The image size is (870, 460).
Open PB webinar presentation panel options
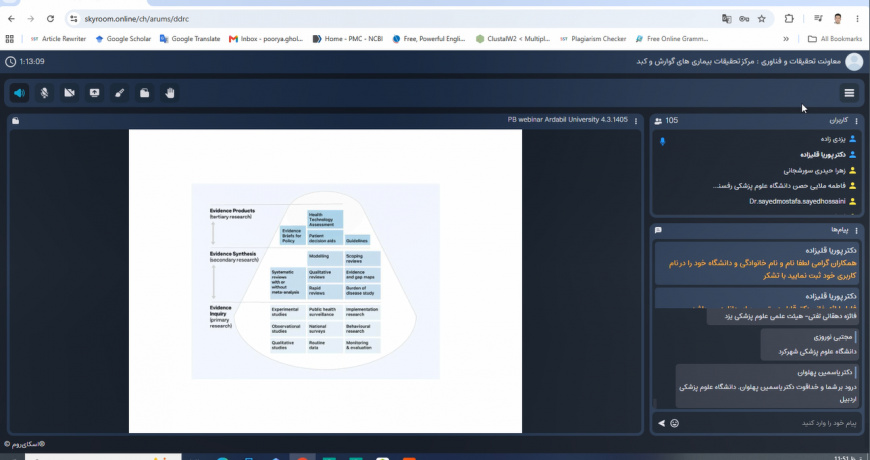click(x=636, y=120)
